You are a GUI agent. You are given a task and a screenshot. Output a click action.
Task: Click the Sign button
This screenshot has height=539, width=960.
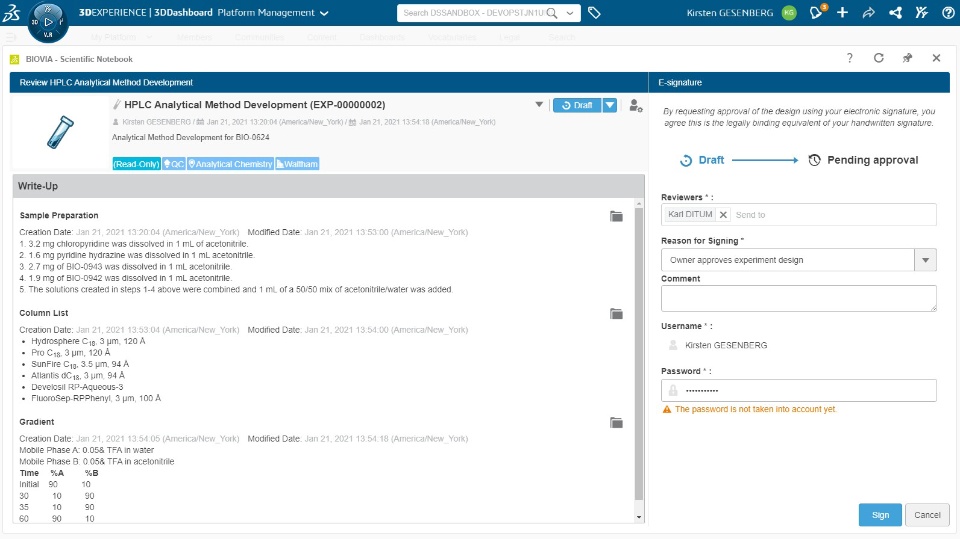[880, 515]
